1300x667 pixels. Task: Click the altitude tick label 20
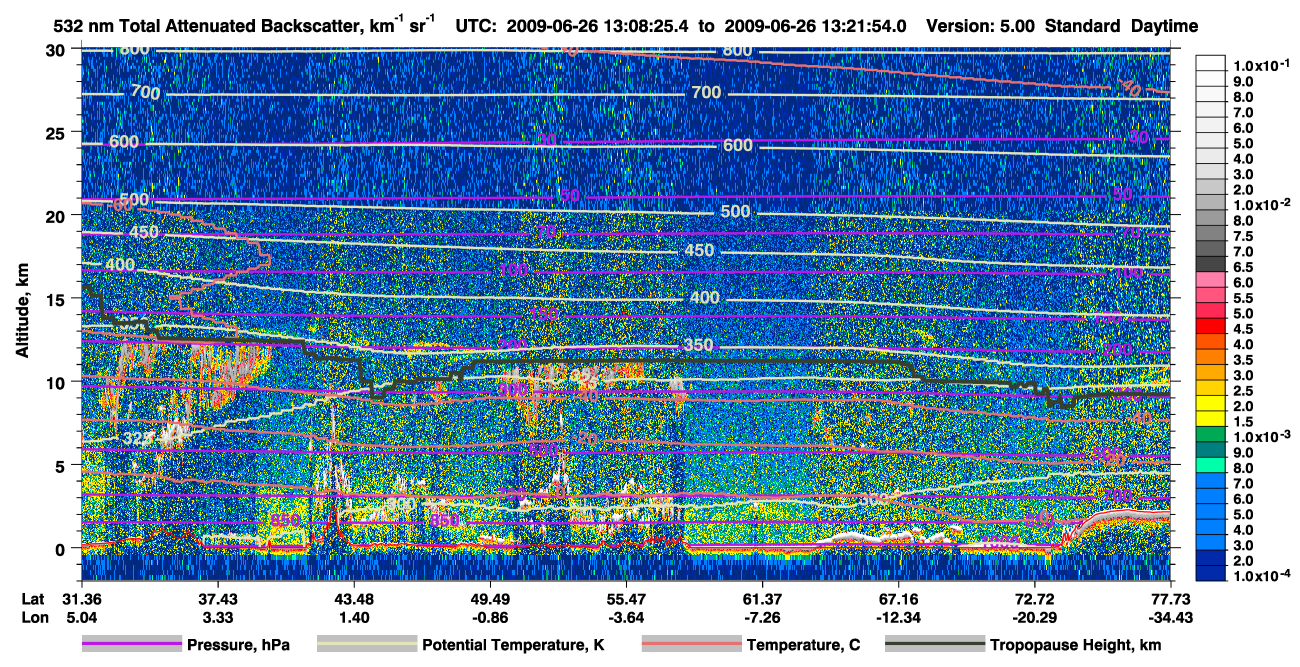click(x=57, y=215)
